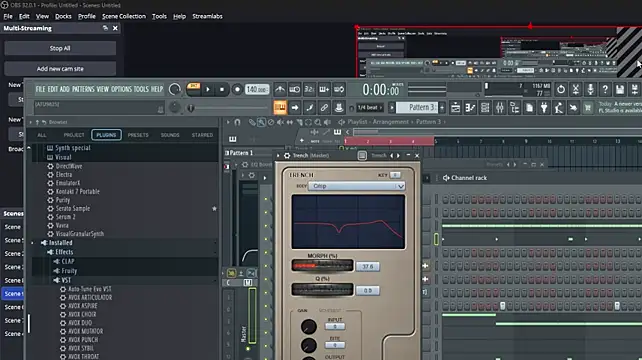This screenshot has height=360, width=642.
Task: Click the play button in FL Studio transport
Action: (208, 89)
